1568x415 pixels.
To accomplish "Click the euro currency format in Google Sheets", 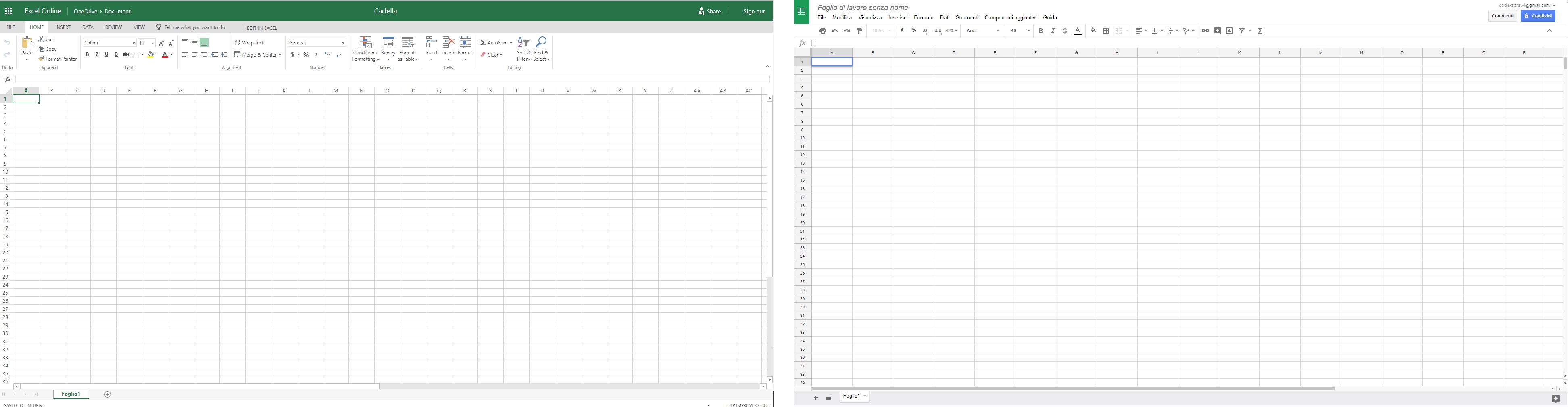I will click(902, 30).
